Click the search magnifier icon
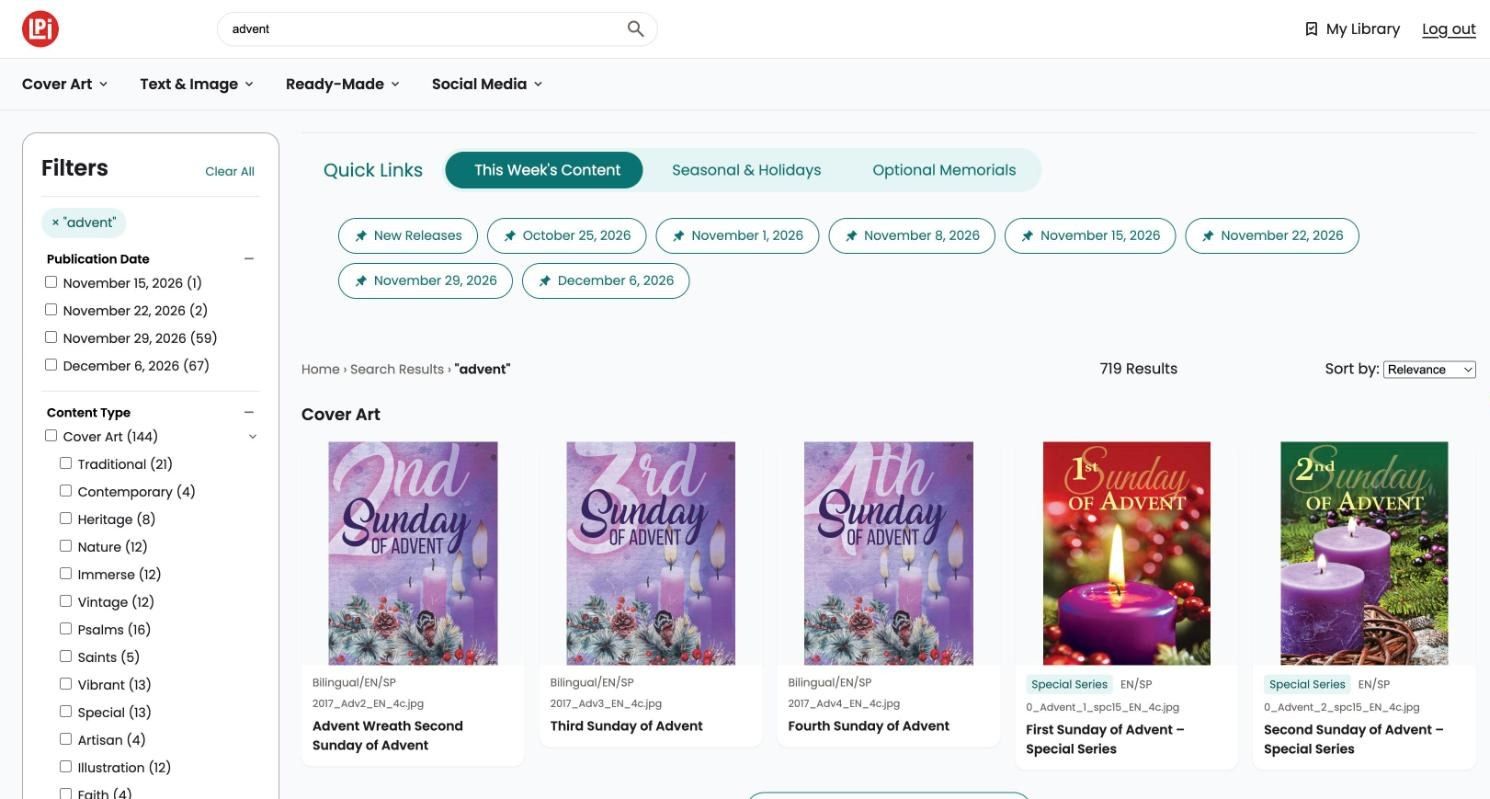The width and height of the screenshot is (1490, 799). [x=635, y=29]
